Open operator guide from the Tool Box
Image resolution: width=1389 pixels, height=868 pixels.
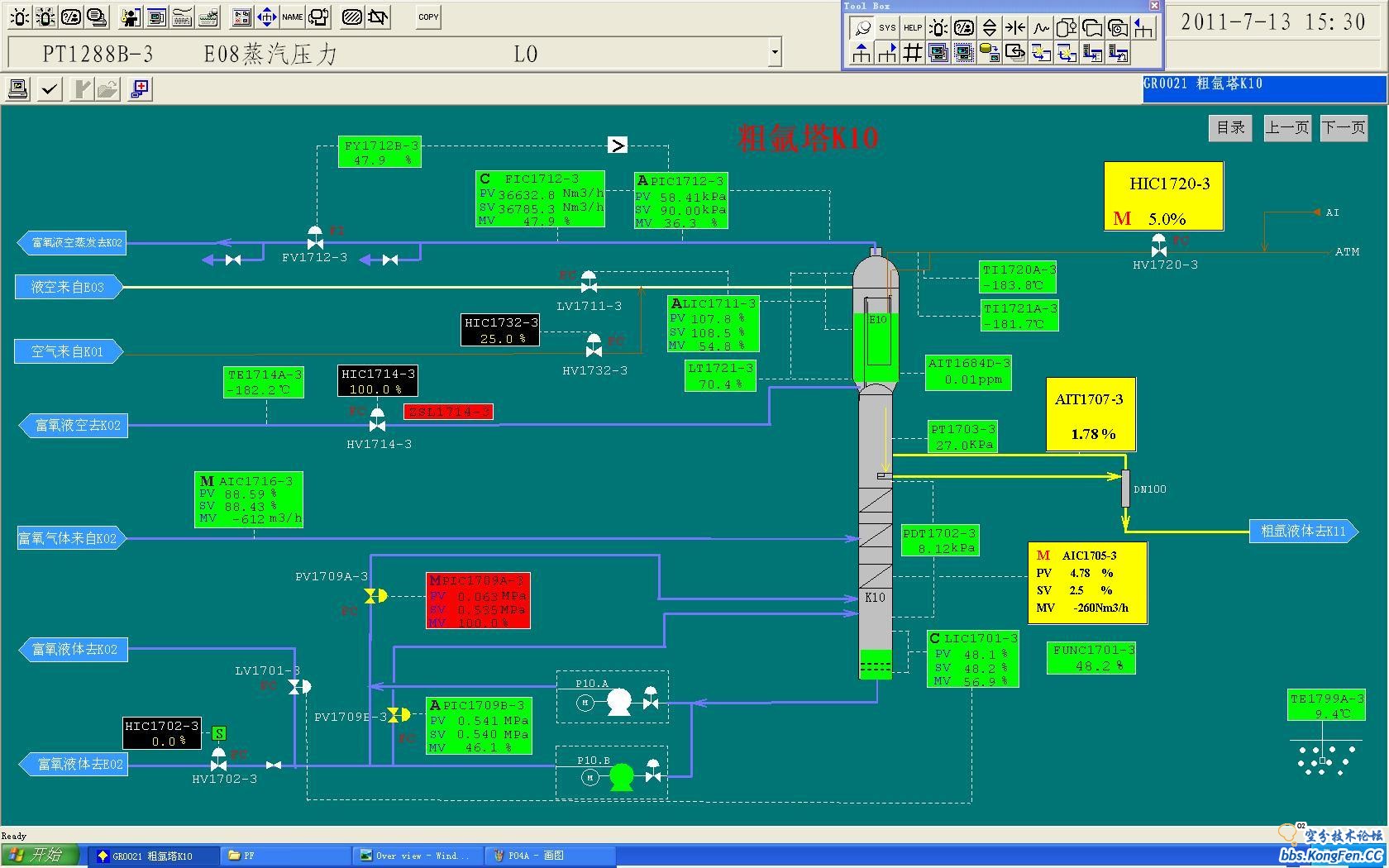coord(964,27)
